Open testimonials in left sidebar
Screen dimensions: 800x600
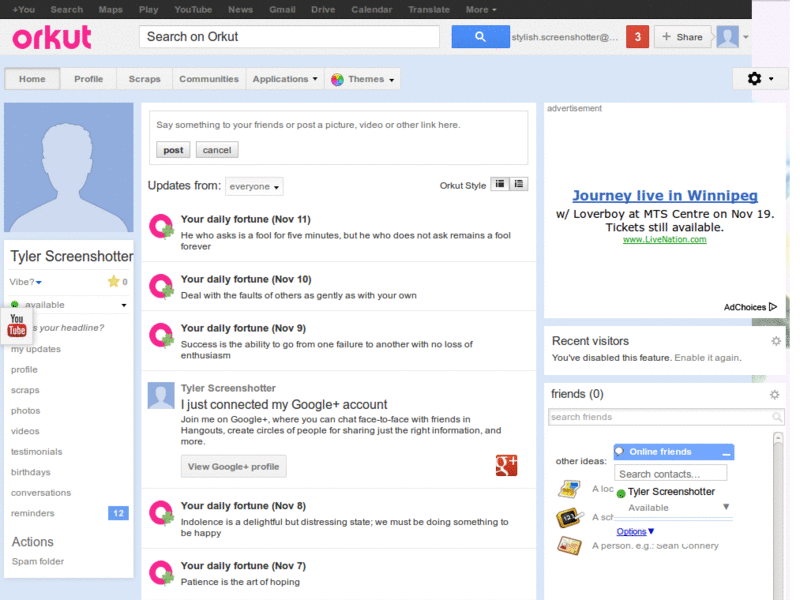coord(36,452)
